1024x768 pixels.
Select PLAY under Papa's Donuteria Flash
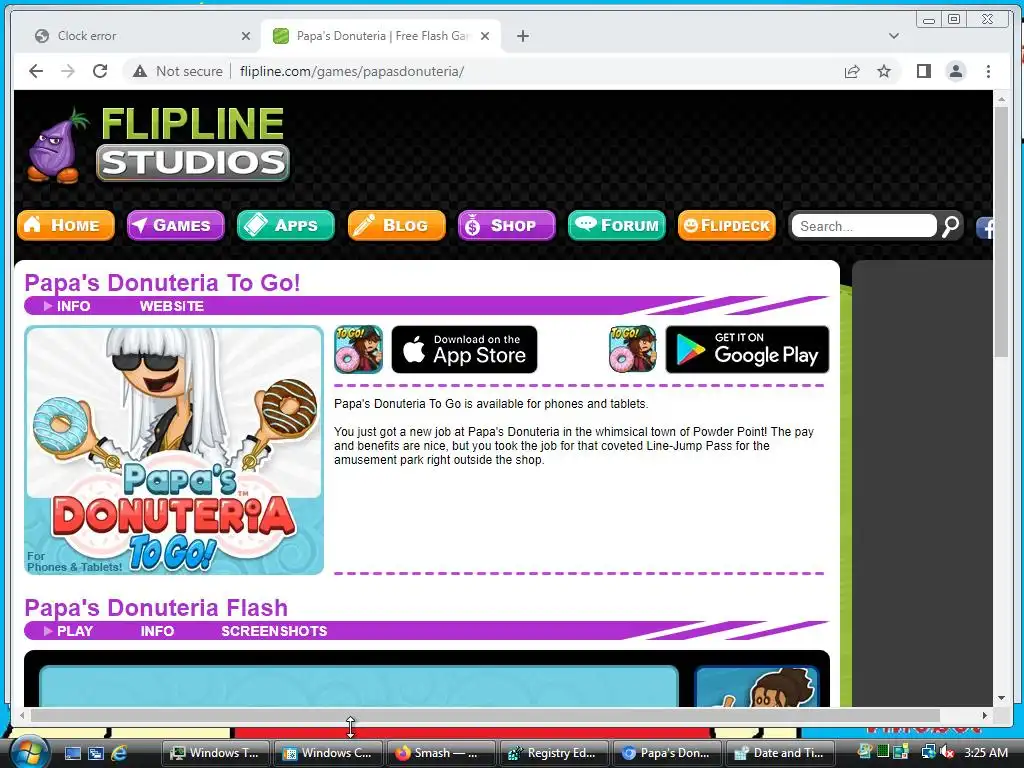coord(75,631)
